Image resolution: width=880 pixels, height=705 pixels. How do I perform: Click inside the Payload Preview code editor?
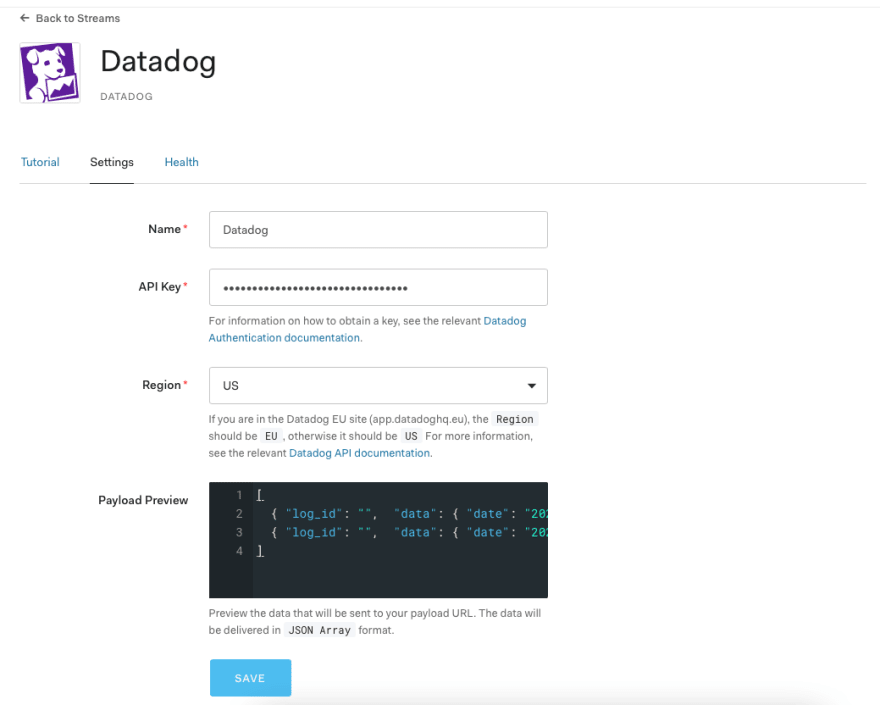[378, 540]
